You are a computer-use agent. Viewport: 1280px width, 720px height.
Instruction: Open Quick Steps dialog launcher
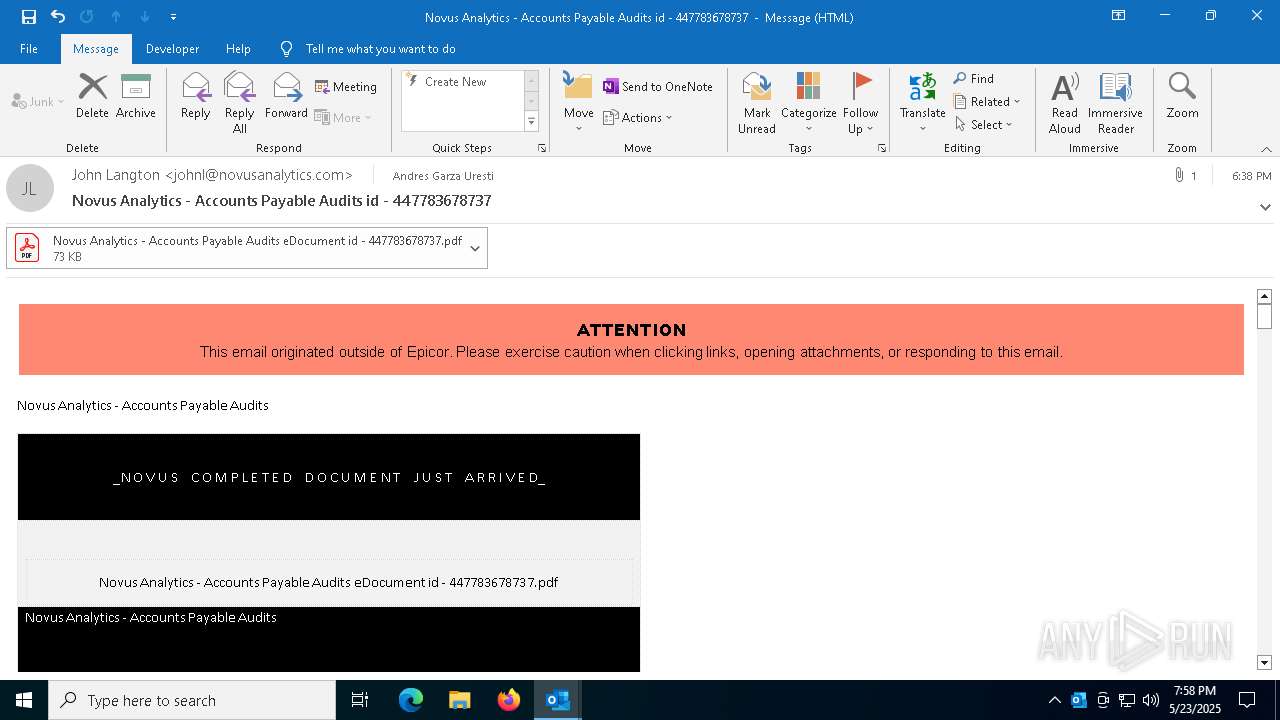point(542,148)
